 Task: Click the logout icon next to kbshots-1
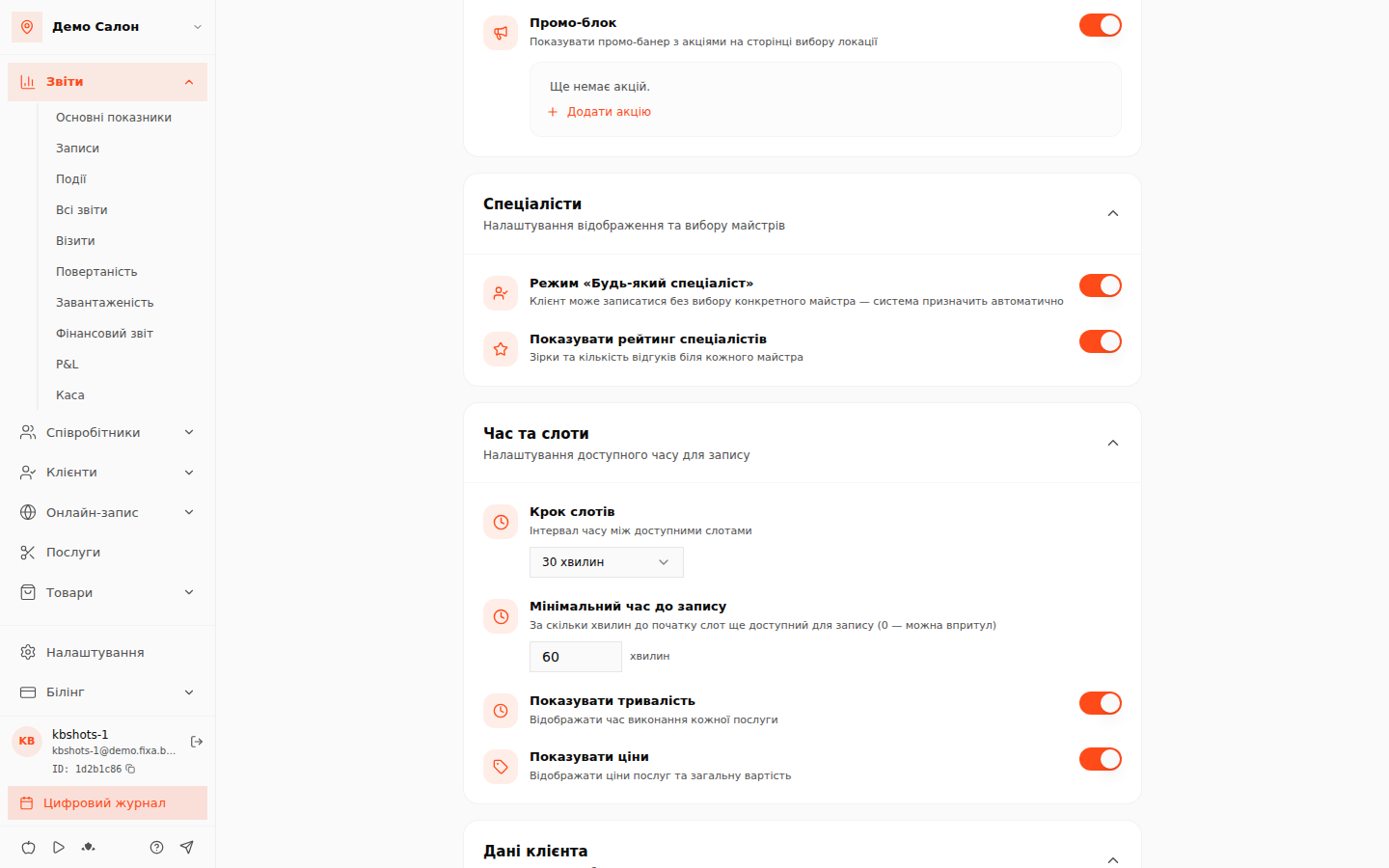197,742
